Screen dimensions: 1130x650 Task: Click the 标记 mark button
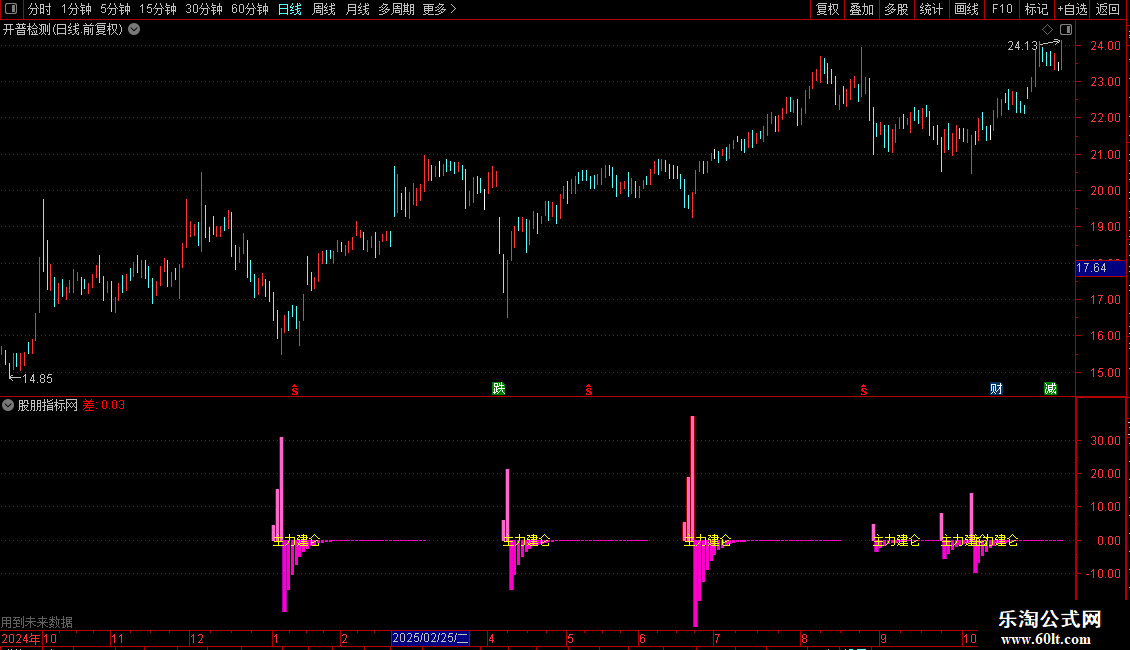pyautogui.click(x=1036, y=9)
